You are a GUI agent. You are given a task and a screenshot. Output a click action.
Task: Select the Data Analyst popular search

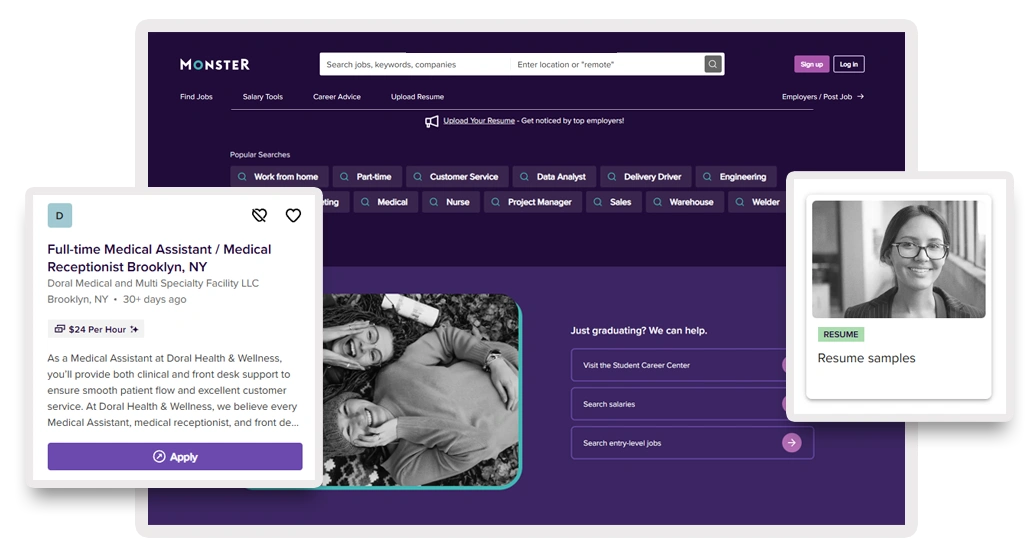click(x=554, y=177)
